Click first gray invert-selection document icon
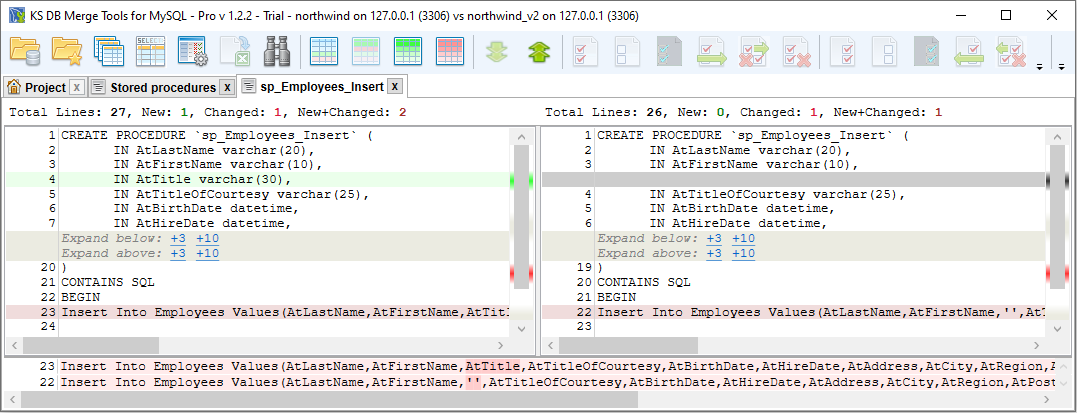The image size is (1077, 413). tap(671, 52)
